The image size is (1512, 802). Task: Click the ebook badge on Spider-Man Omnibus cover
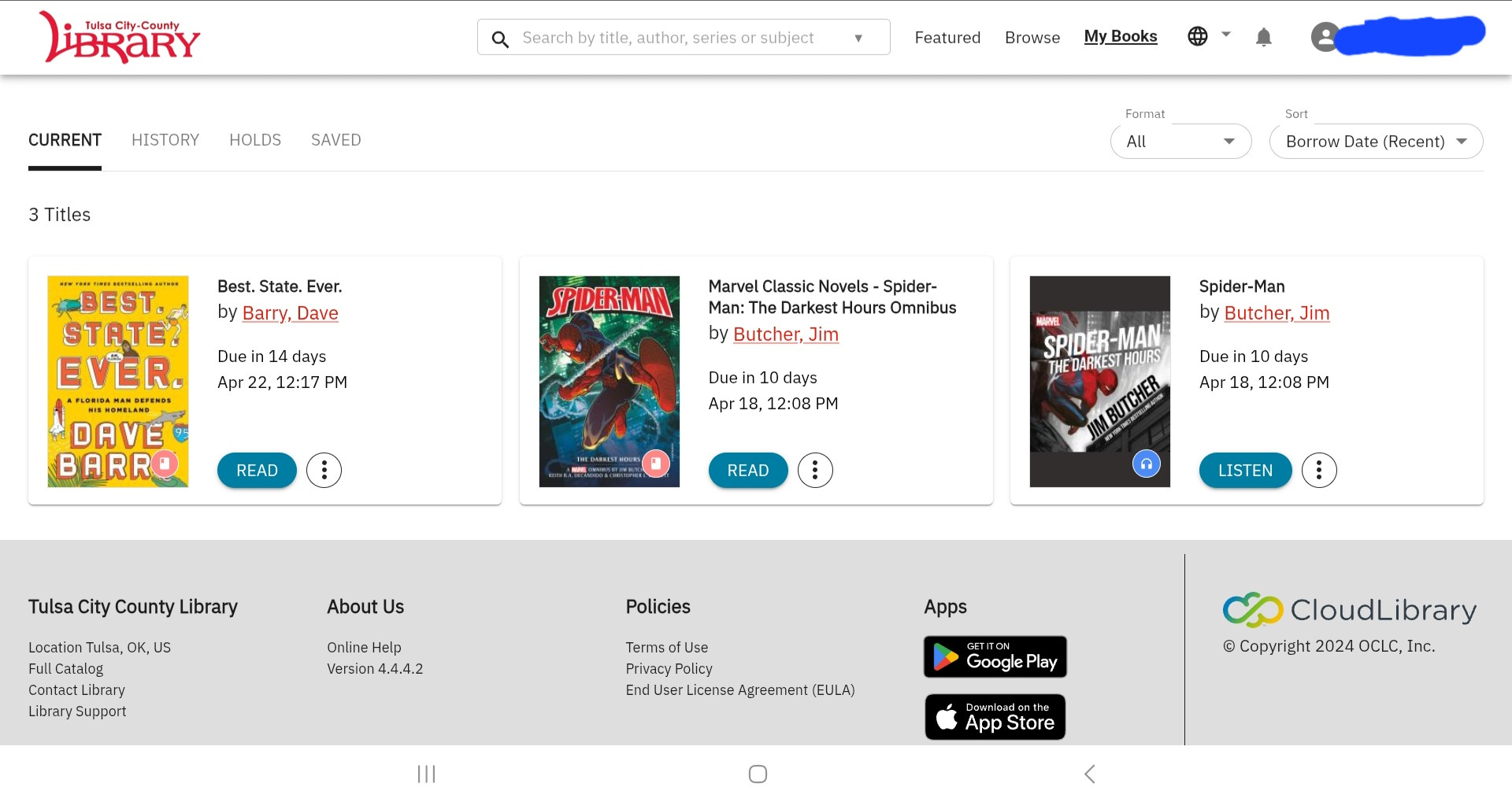tap(656, 464)
